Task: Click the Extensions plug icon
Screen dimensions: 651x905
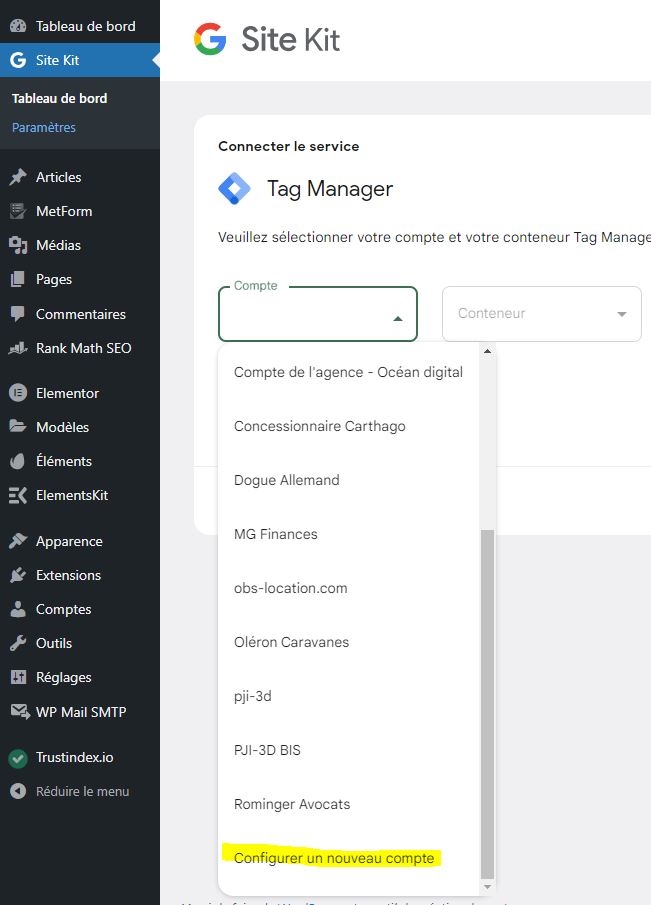Action: [17, 575]
